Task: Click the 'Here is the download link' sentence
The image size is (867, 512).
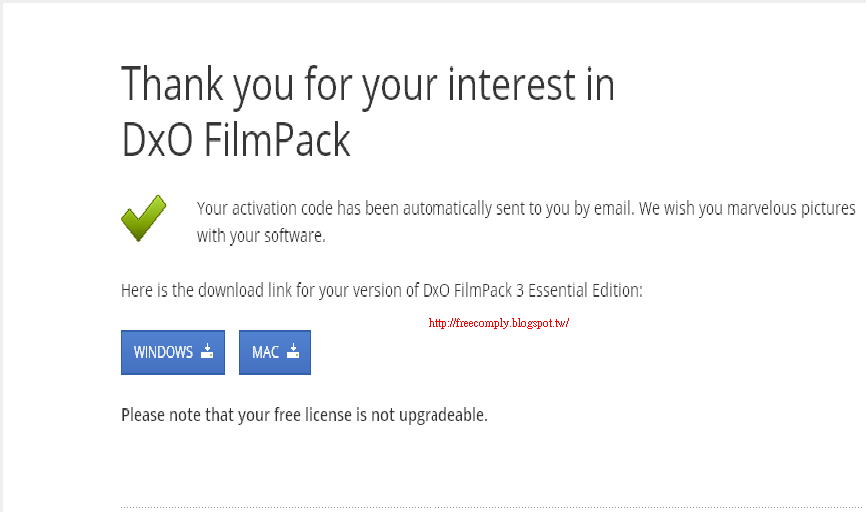Action: (x=382, y=291)
